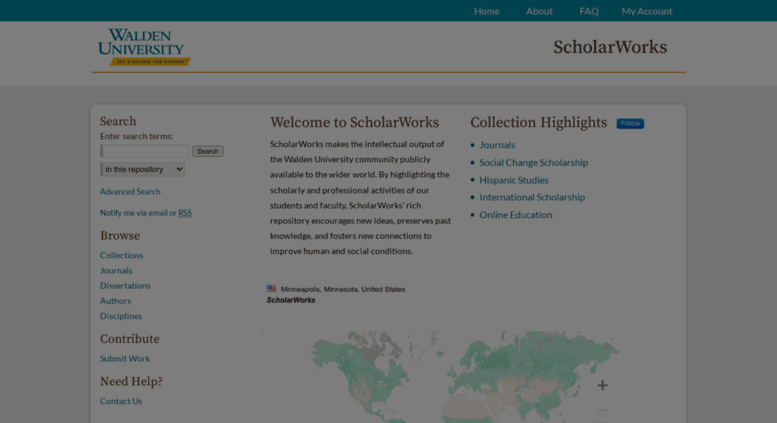This screenshot has height=423, width=777.
Task: Browse Journals in the sidebar
Action: [x=116, y=270]
